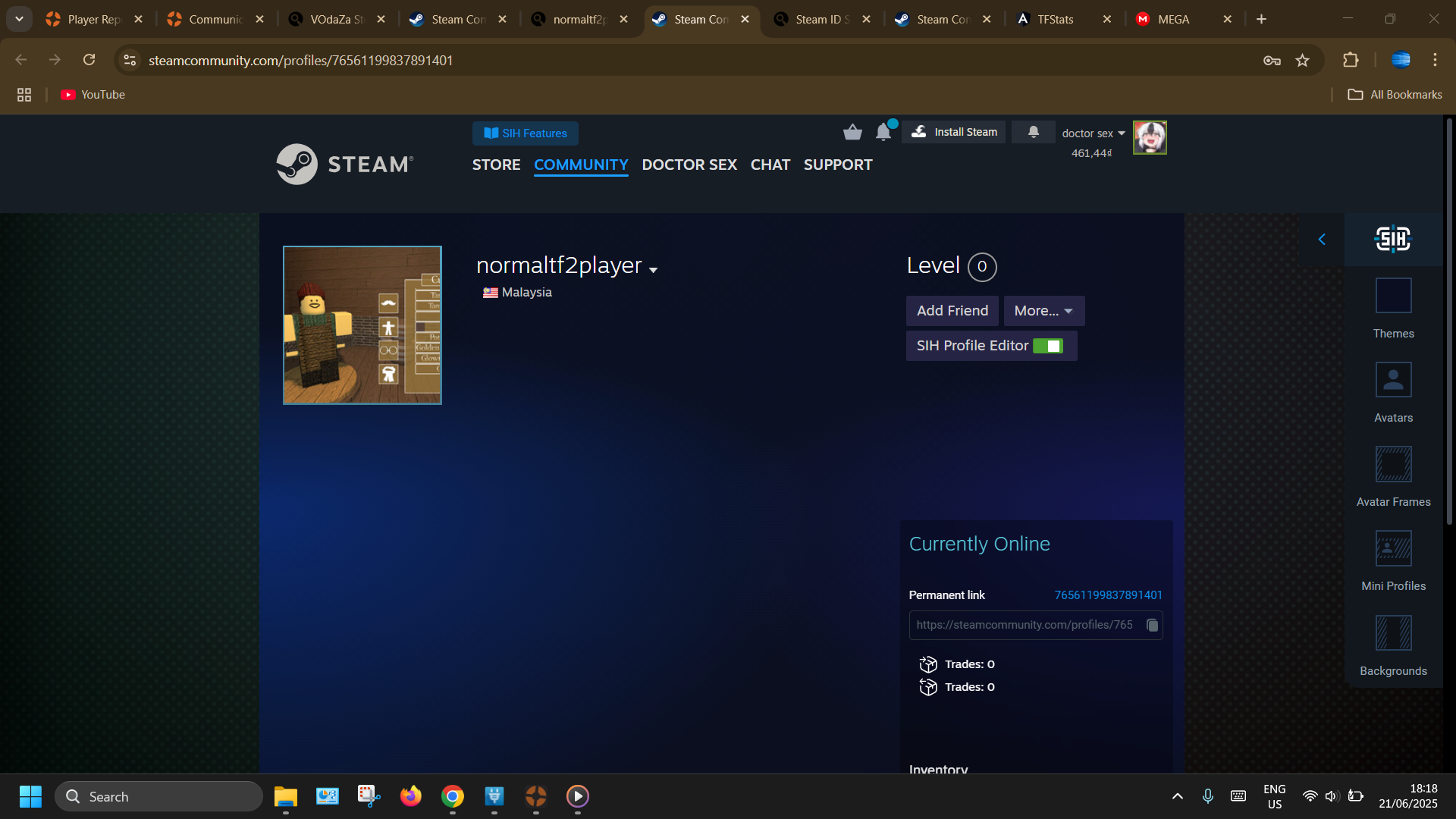This screenshot has height=819, width=1456.
Task: View site information icon in address bar
Action: (x=130, y=60)
